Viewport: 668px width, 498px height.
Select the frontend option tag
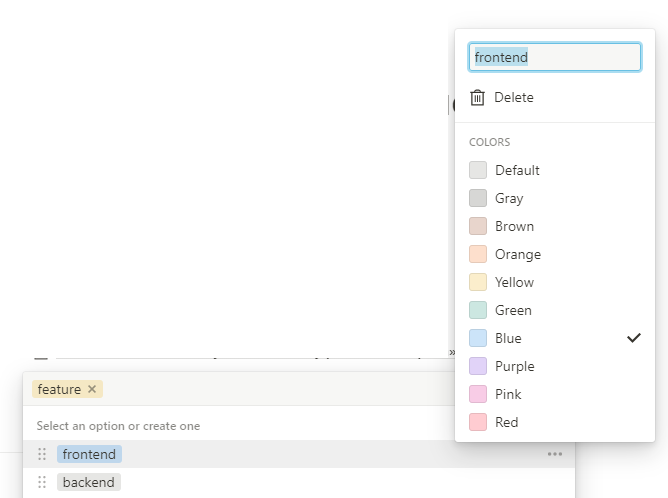(89, 454)
